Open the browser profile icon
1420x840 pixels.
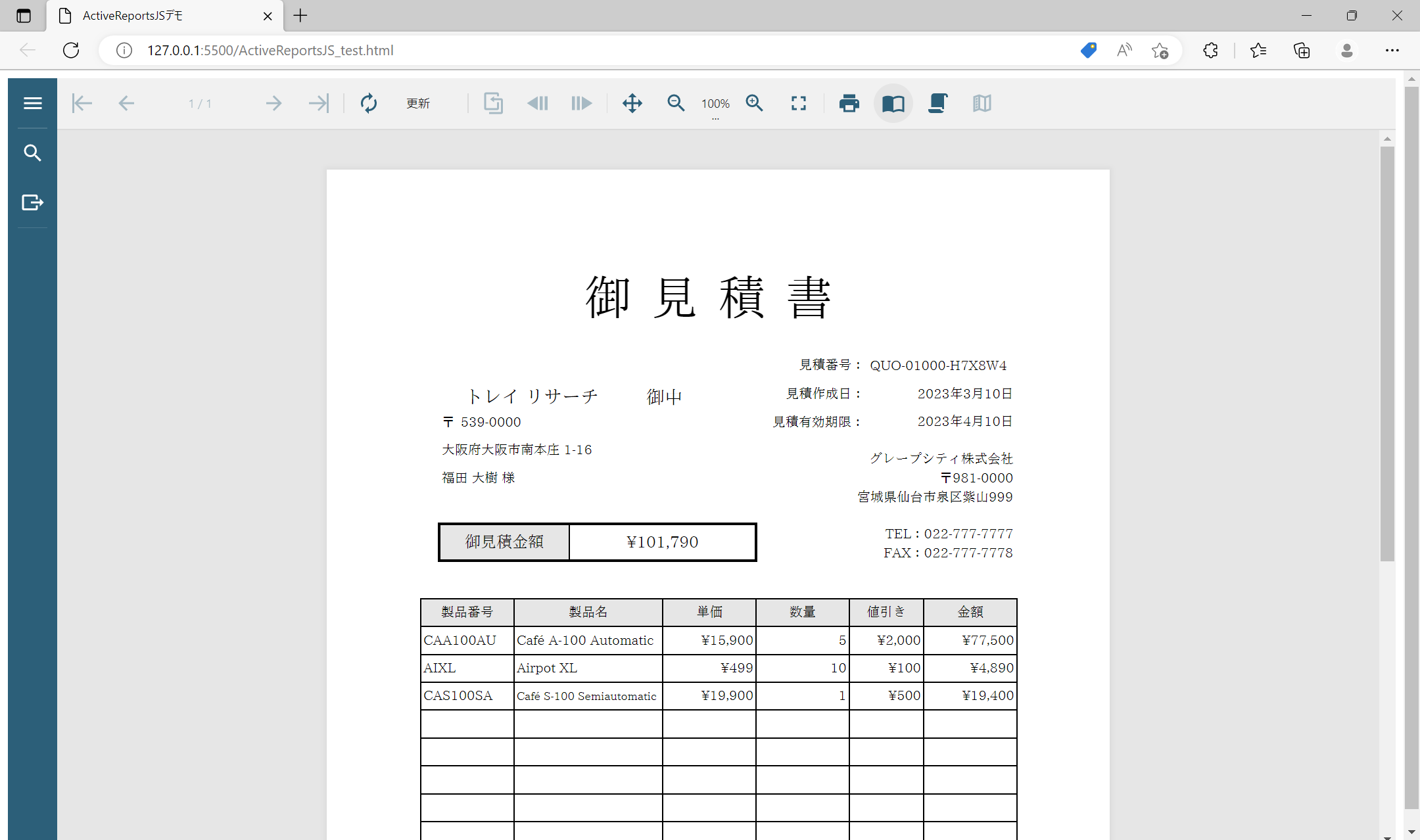tap(1346, 51)
